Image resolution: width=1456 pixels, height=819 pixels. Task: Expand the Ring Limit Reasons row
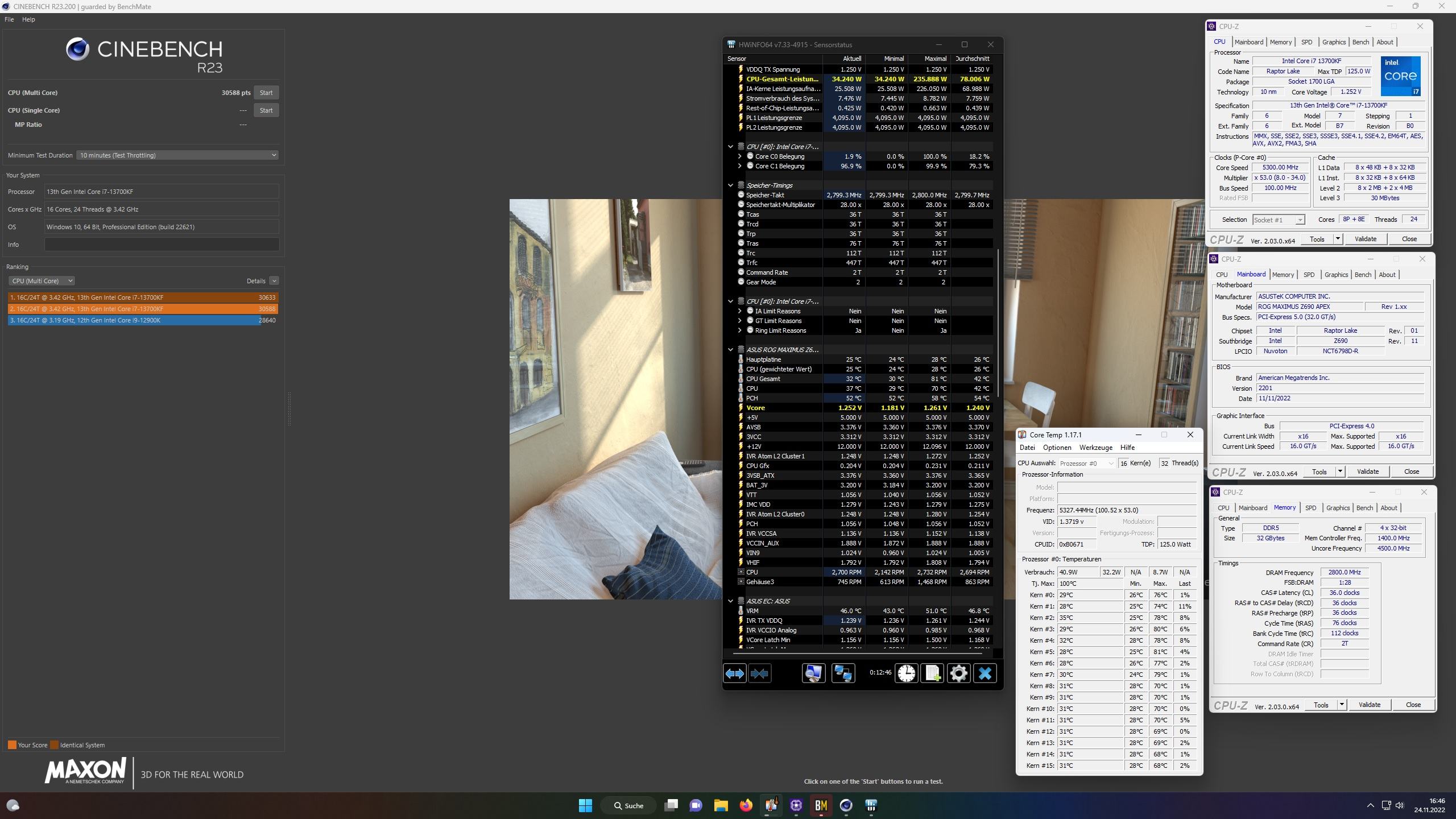pyautogui.click(x=739, y=330)
